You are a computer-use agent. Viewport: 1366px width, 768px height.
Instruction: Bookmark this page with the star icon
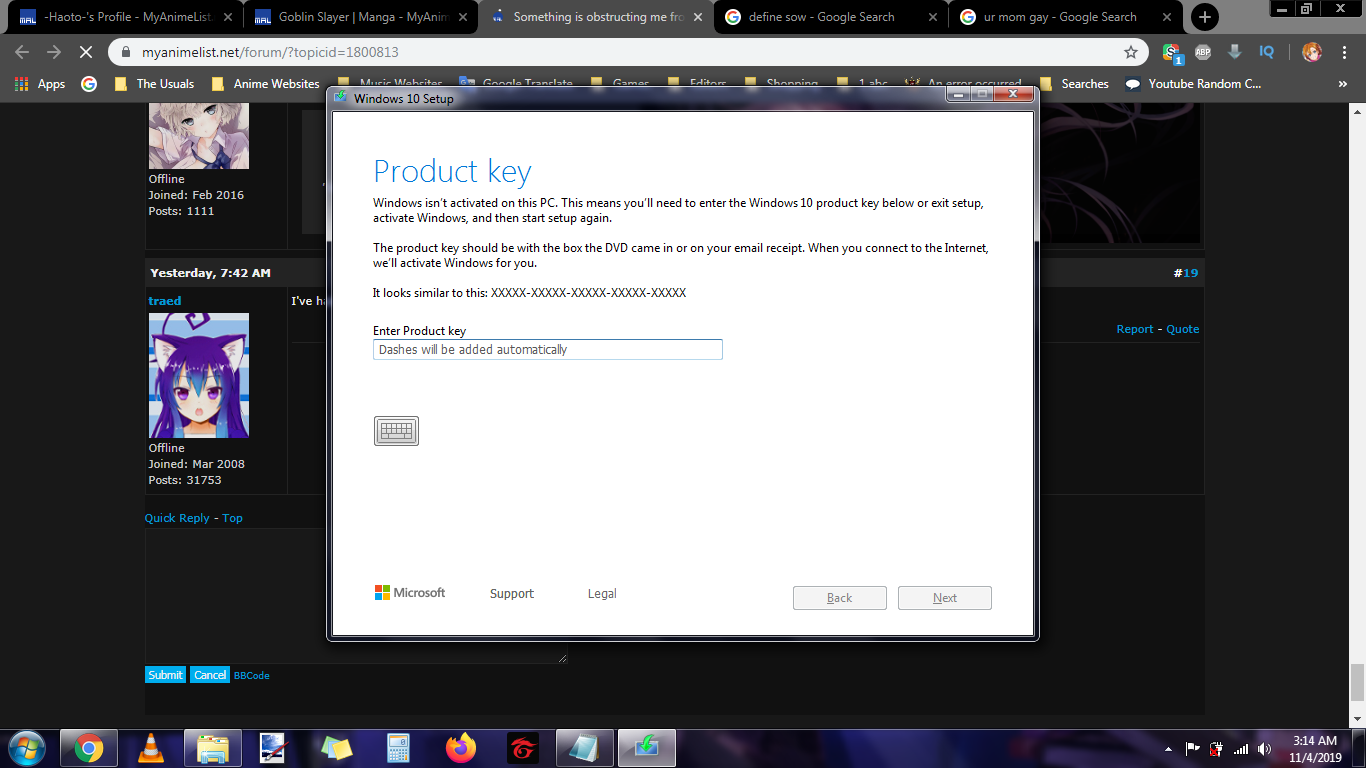click(1131, 52)
